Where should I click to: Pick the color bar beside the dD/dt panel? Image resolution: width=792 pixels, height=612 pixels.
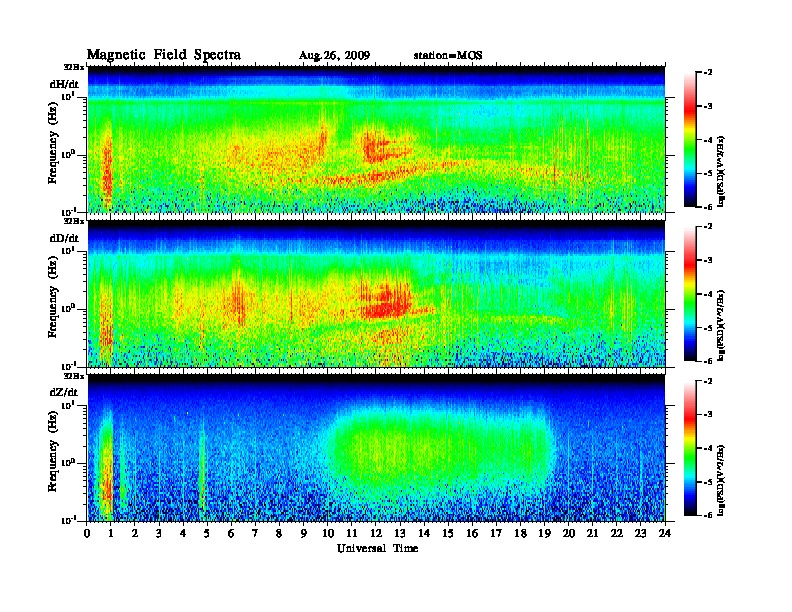click(690, 294)
